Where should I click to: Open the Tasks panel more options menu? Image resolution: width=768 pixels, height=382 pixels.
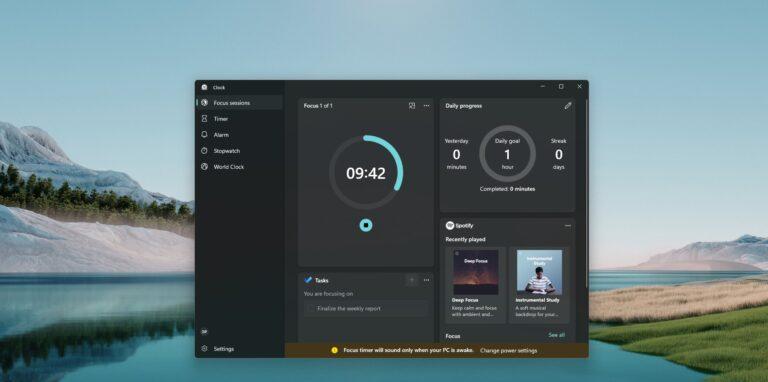(x=426, y=280)
